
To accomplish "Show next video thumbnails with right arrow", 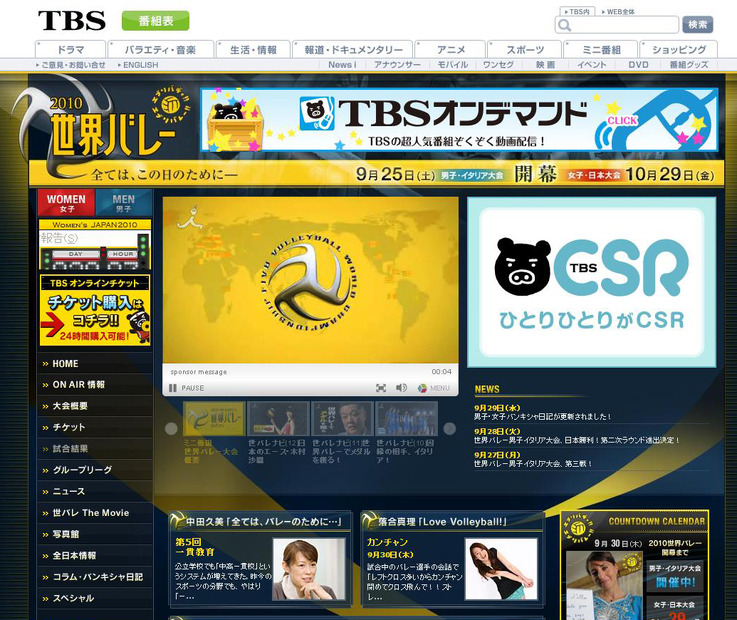I will [449, 428].
